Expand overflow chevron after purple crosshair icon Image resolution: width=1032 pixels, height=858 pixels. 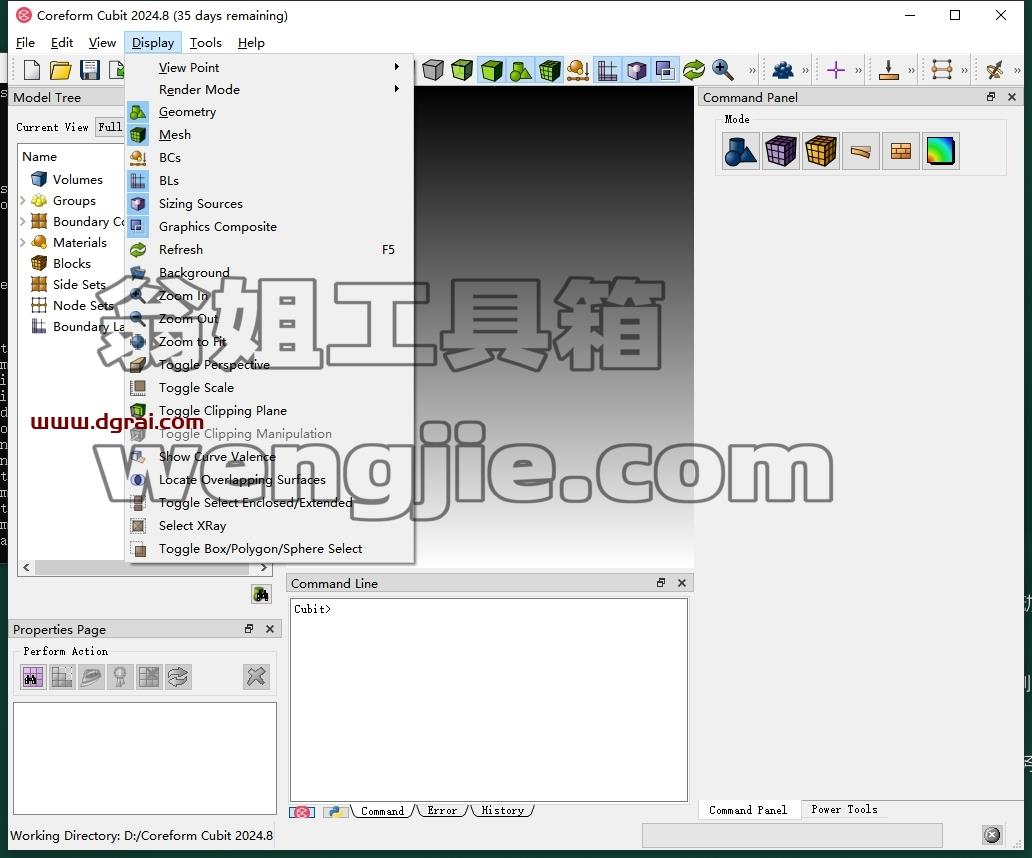click(x=858, y=70)
